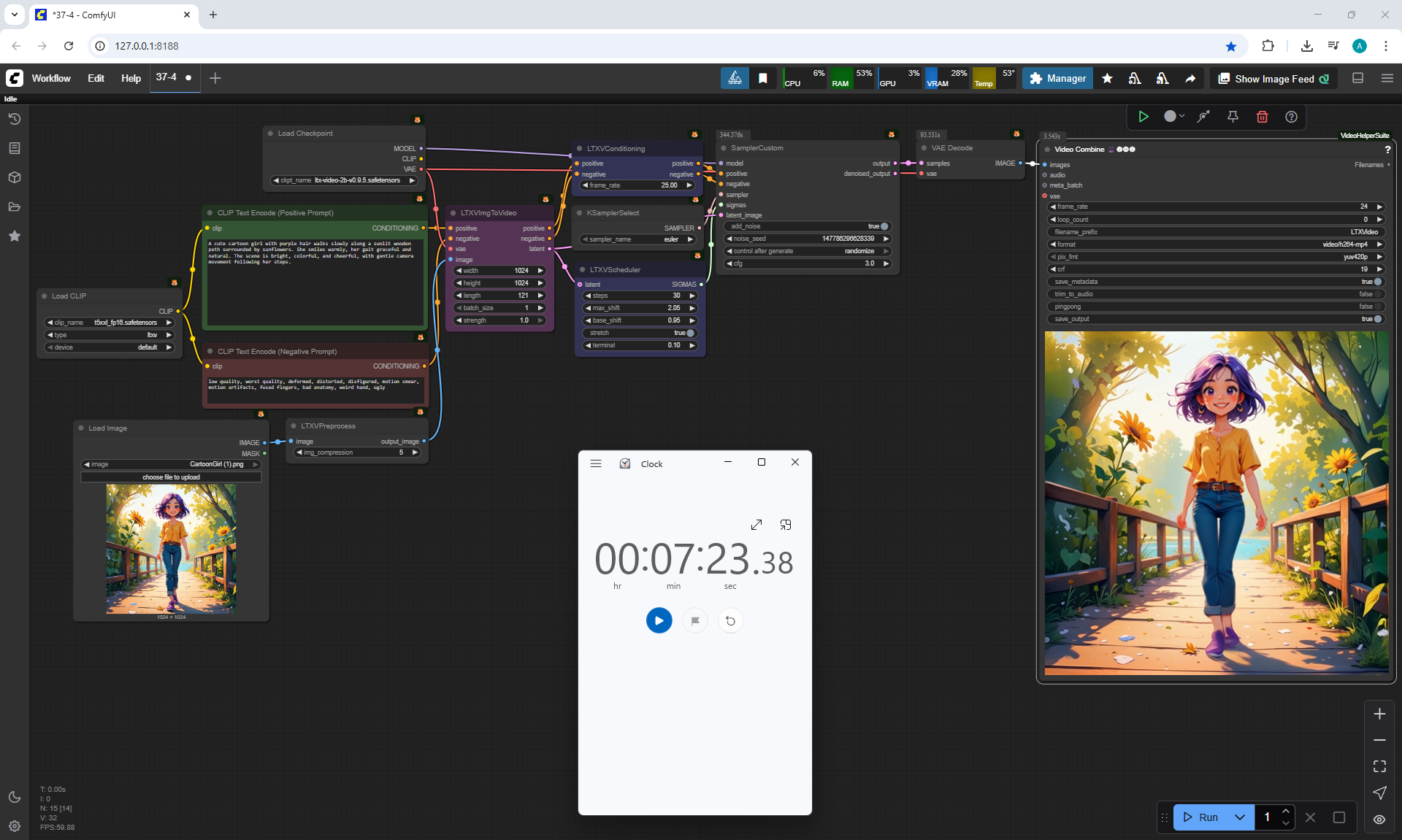This screenshot has width=1402, height=840.
Task: Start the Clock stopwatch play button
Action: (659, 621)
